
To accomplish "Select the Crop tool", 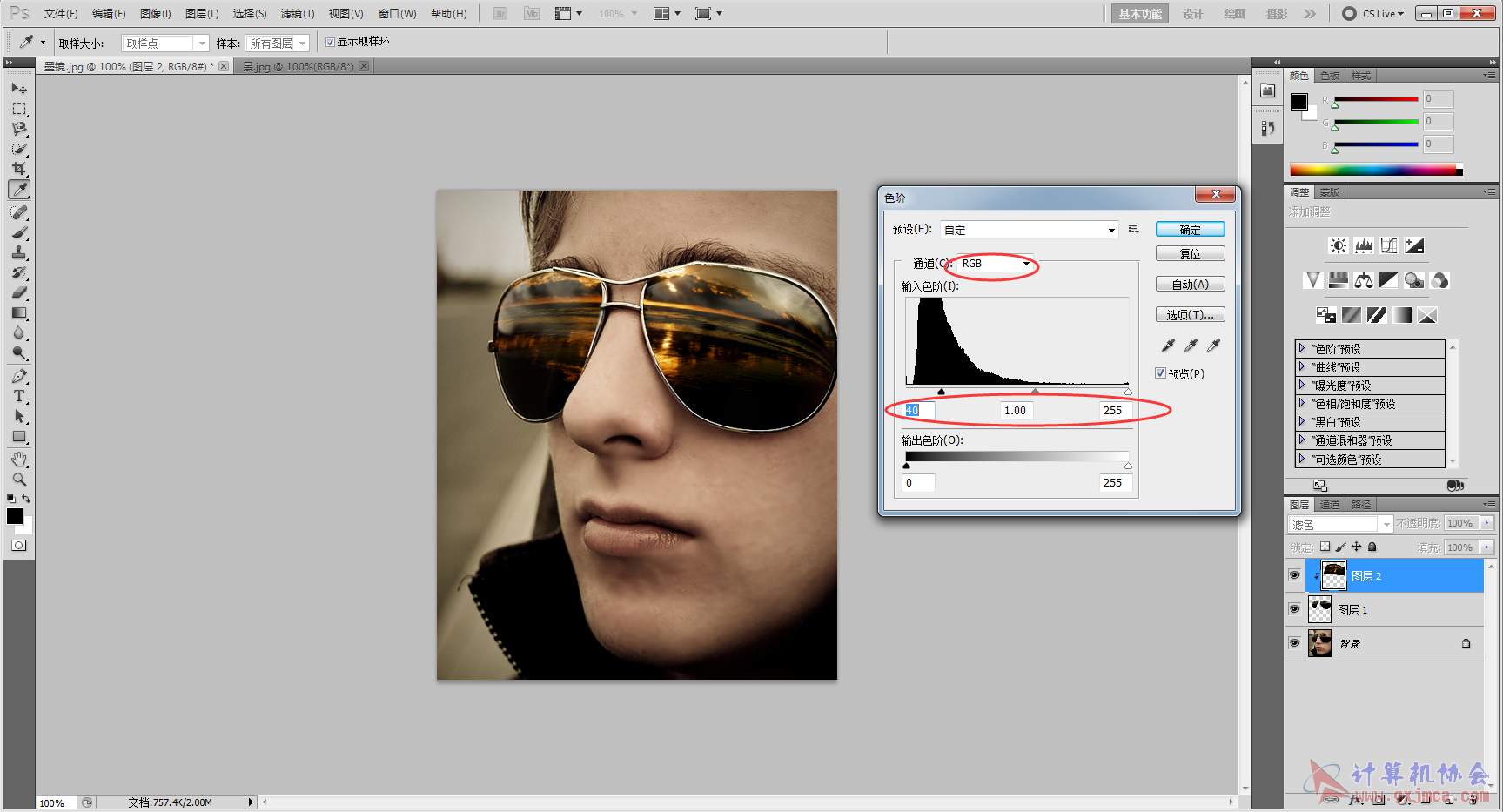I will 19,169.
